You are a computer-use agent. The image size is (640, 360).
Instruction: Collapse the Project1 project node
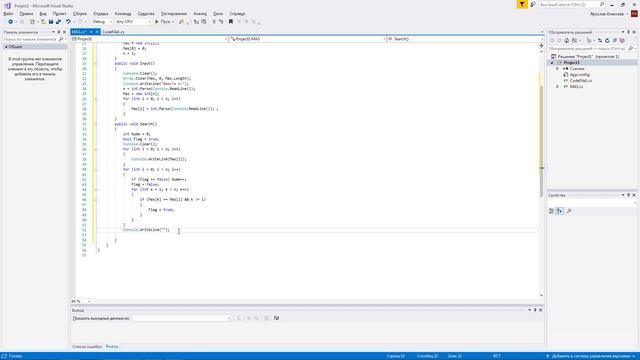(x=552, y=62)
